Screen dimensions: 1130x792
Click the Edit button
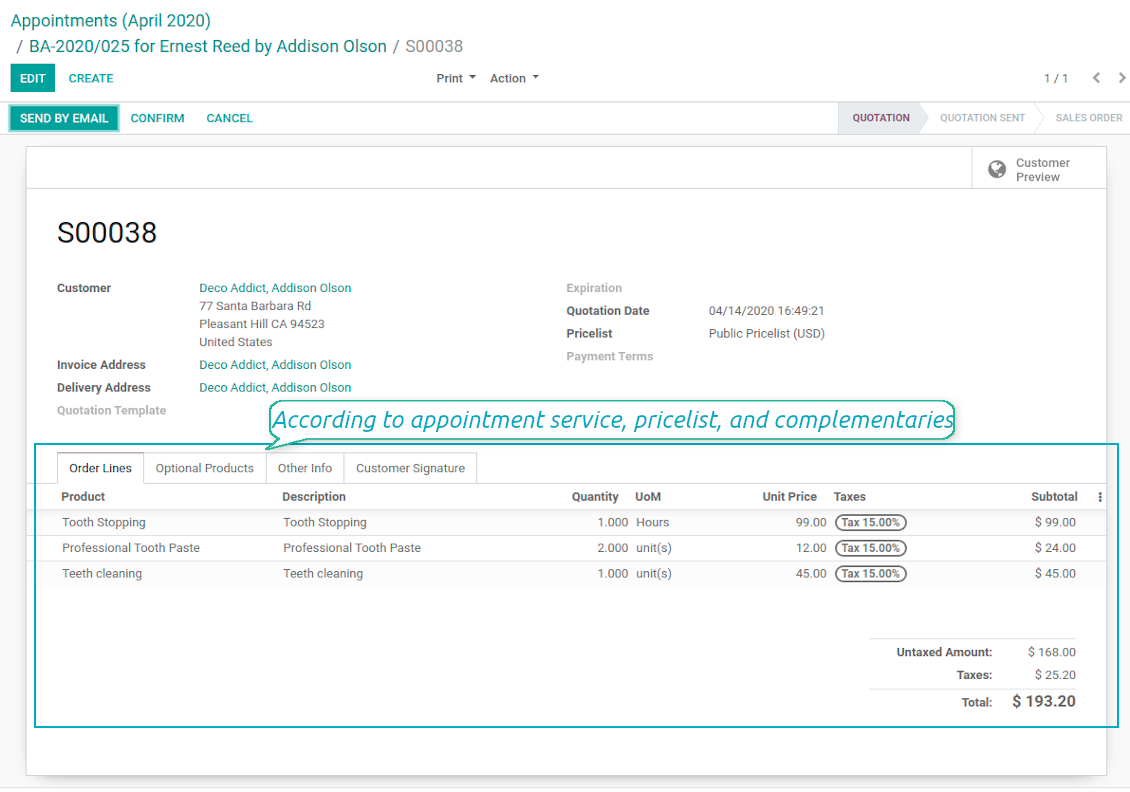(x=32, y=78)
